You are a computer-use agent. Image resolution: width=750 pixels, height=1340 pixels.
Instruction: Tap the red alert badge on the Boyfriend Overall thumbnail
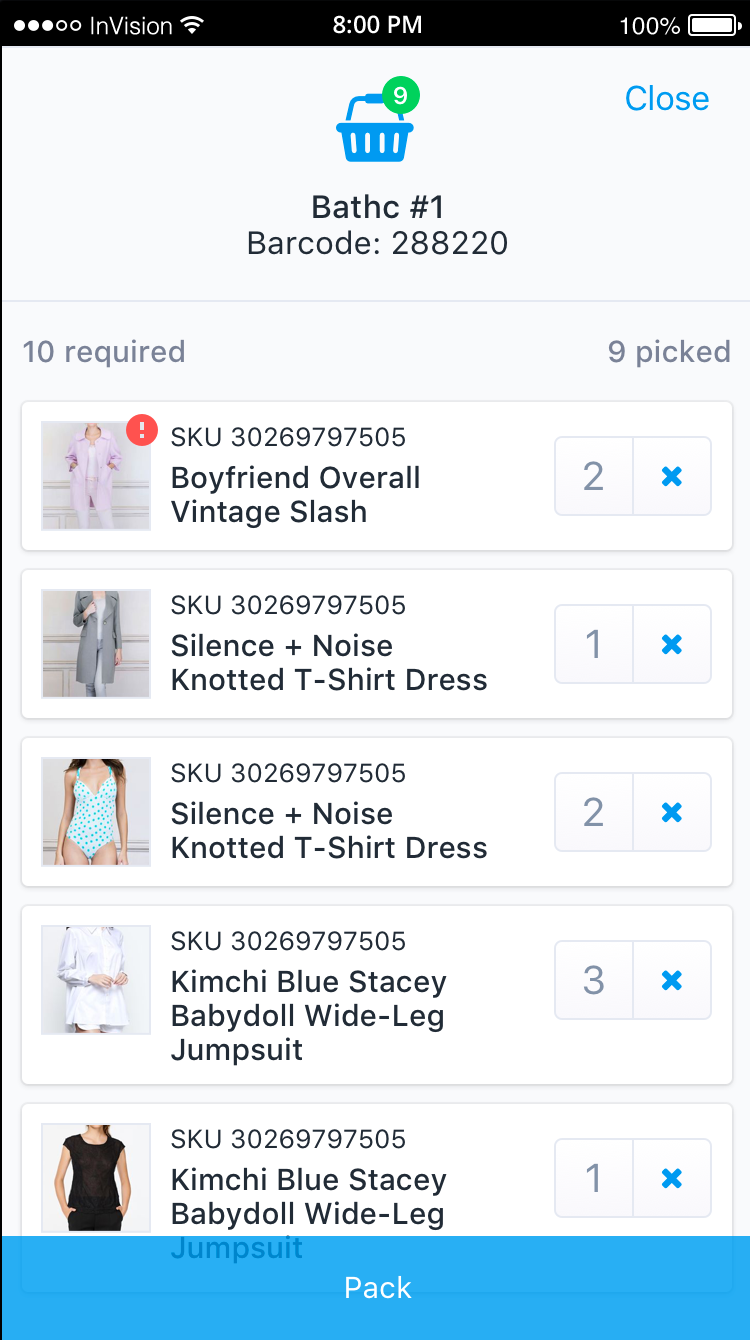[142, 430]
